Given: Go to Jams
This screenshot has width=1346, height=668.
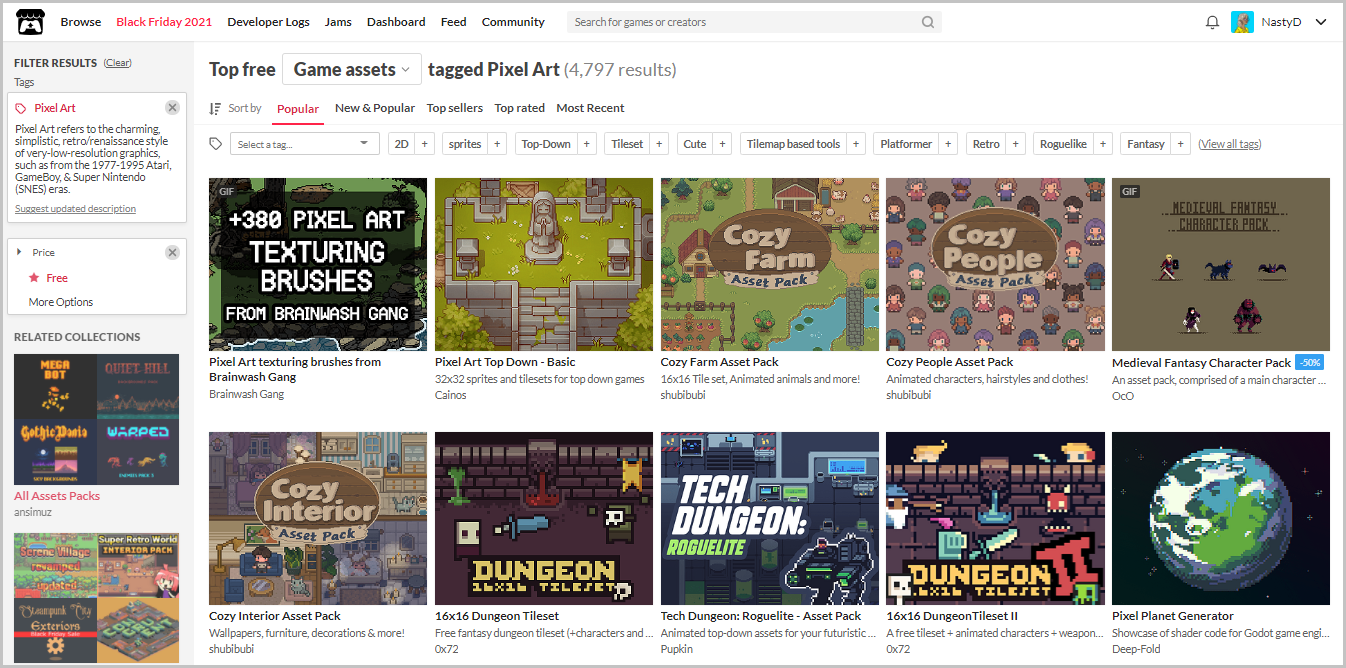Looking at the screenshot, I should tap(338, 22).
